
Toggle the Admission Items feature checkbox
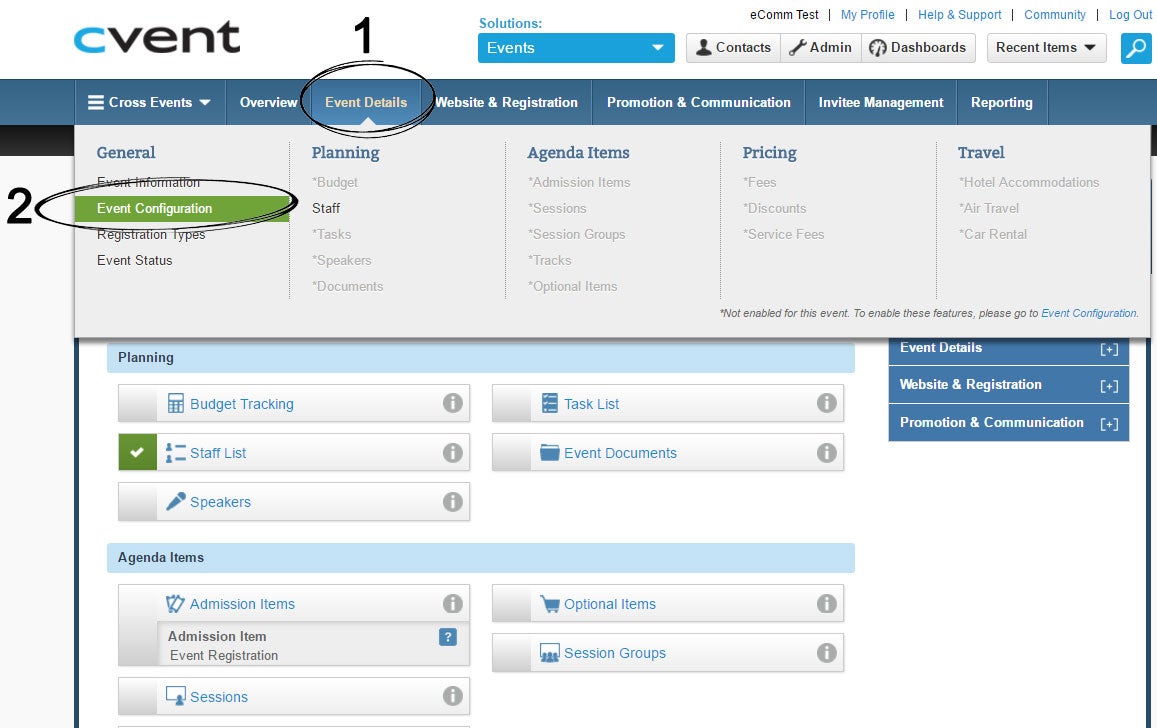point(138,625)
